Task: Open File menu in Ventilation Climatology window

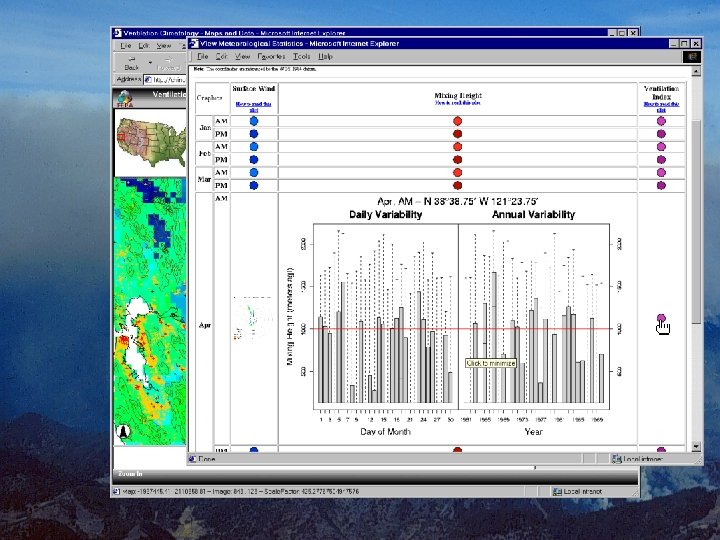Action: pos(126,46)
